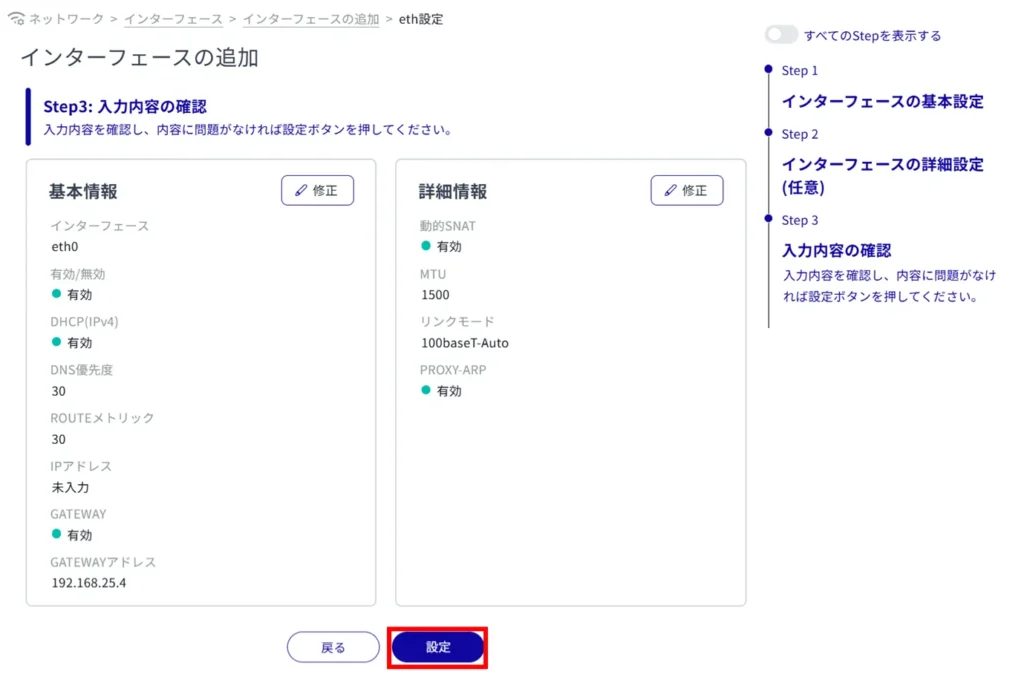This screenshot has width=1024, height=686.
Task: Click the Step 2 dot marker
Action: [768, 133]
